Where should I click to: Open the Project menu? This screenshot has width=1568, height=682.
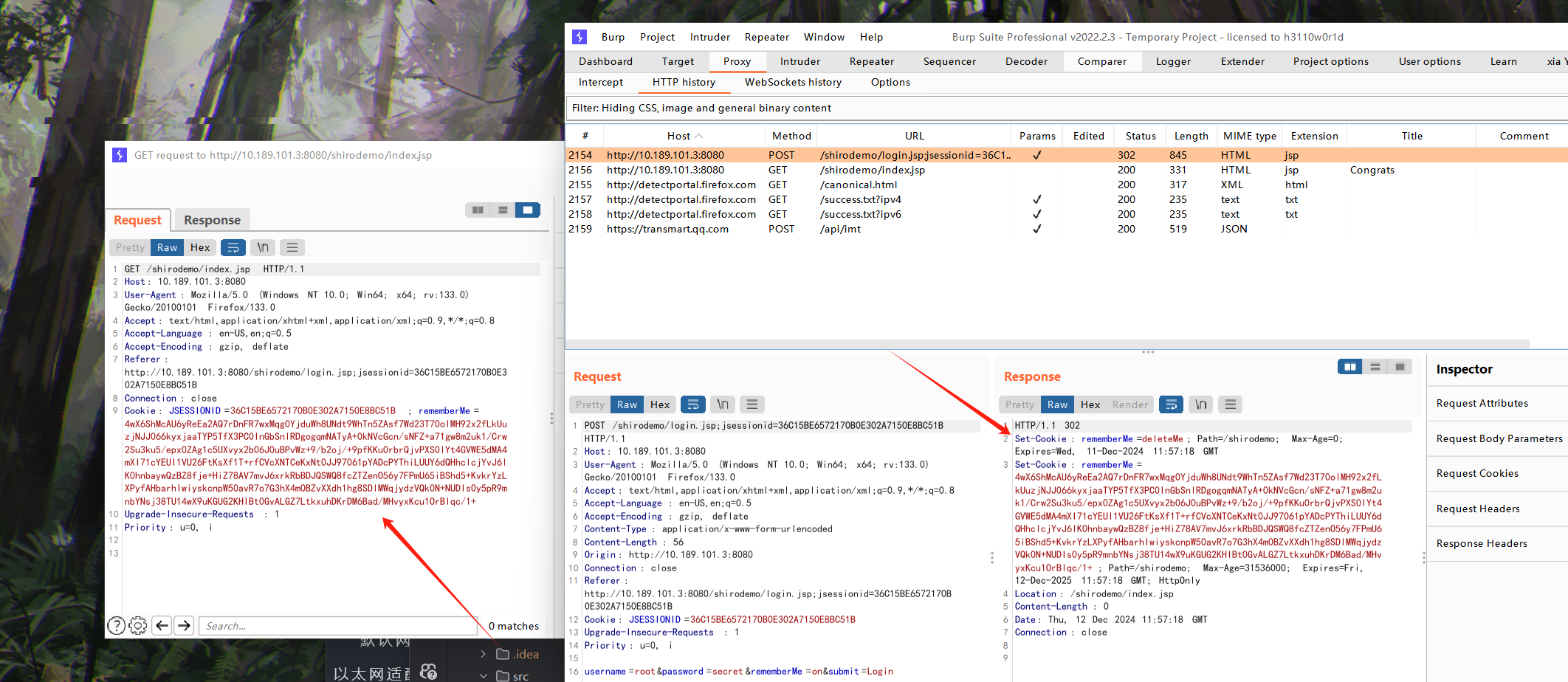pyautogui.click(x=657, y=37)
